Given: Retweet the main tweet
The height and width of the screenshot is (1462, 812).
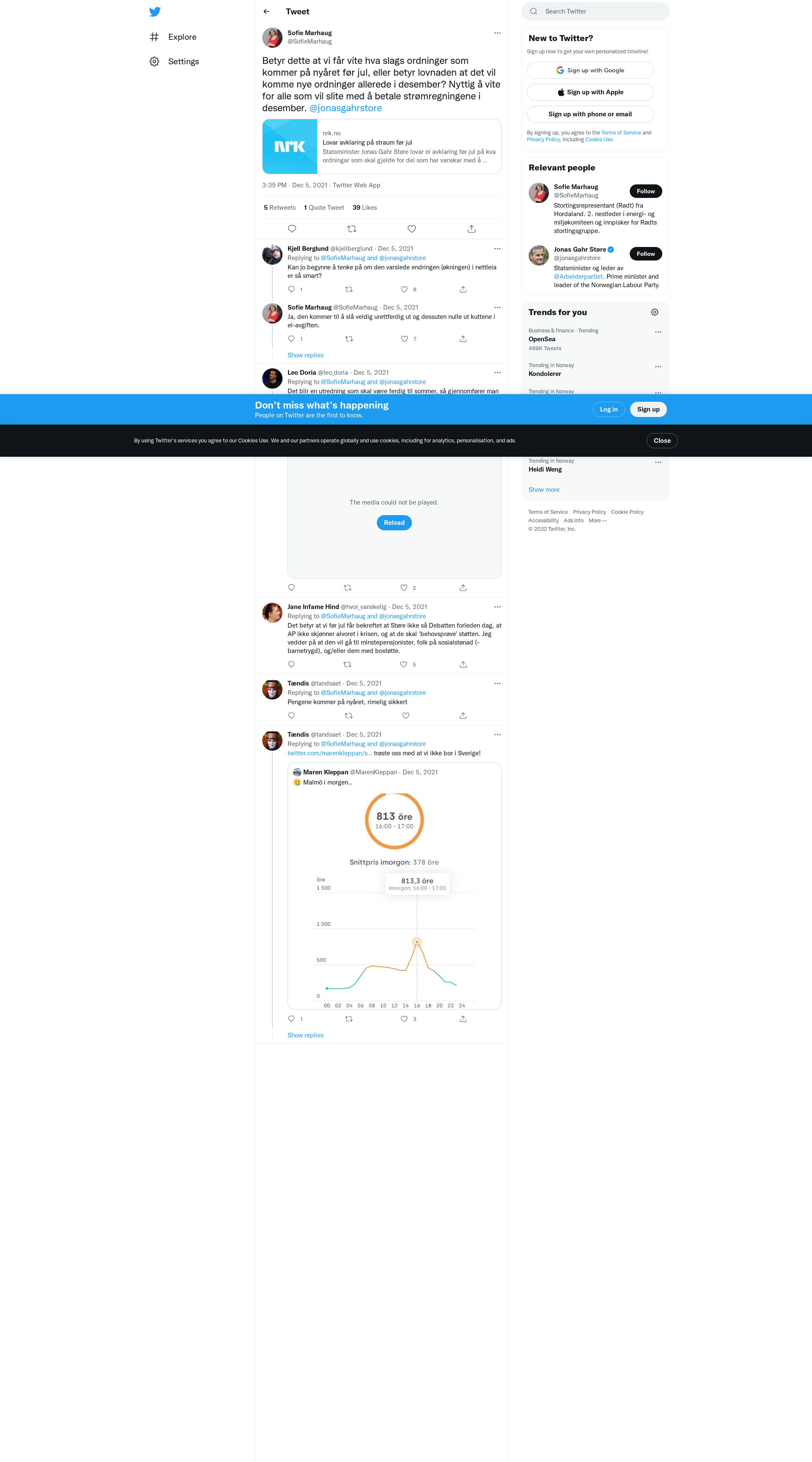Looking at the screenshot, I should [352, 229].
